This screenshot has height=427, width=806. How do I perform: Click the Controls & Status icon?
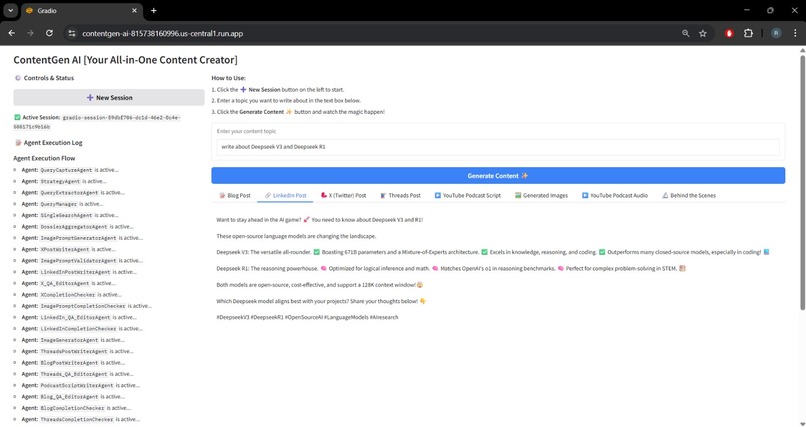coord(17,78)
